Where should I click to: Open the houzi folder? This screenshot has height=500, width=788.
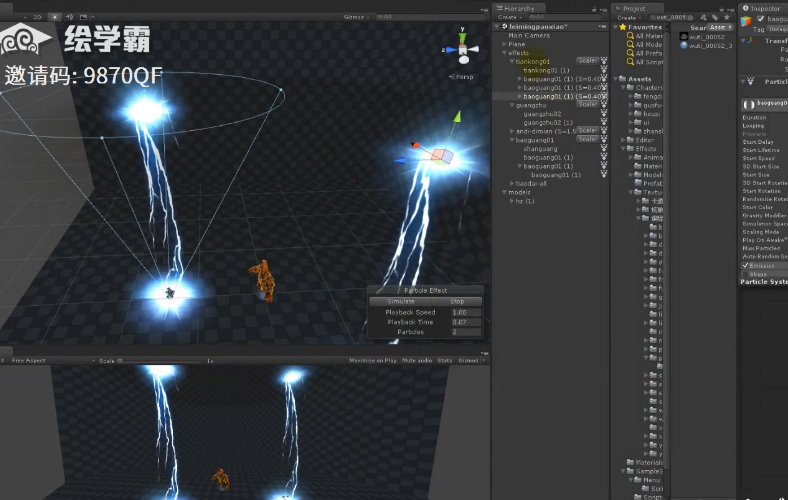648,114
